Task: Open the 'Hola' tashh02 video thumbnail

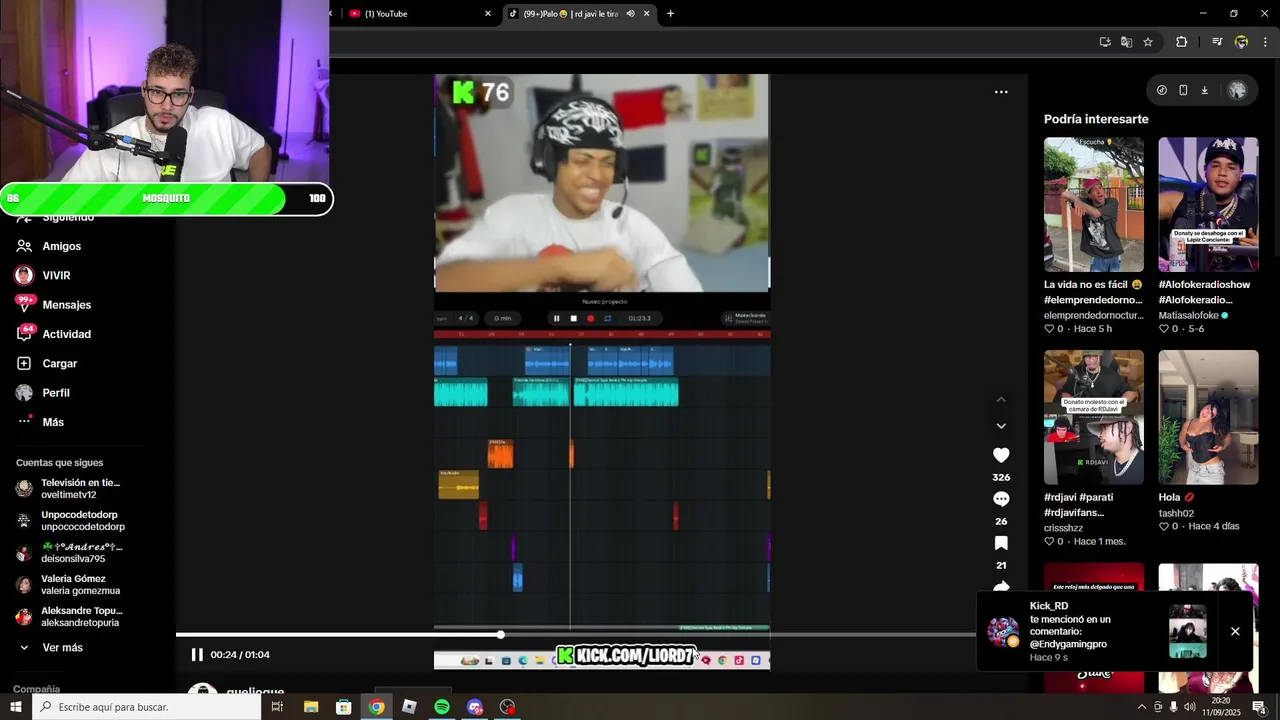Action: click(x=1208, y=417)
